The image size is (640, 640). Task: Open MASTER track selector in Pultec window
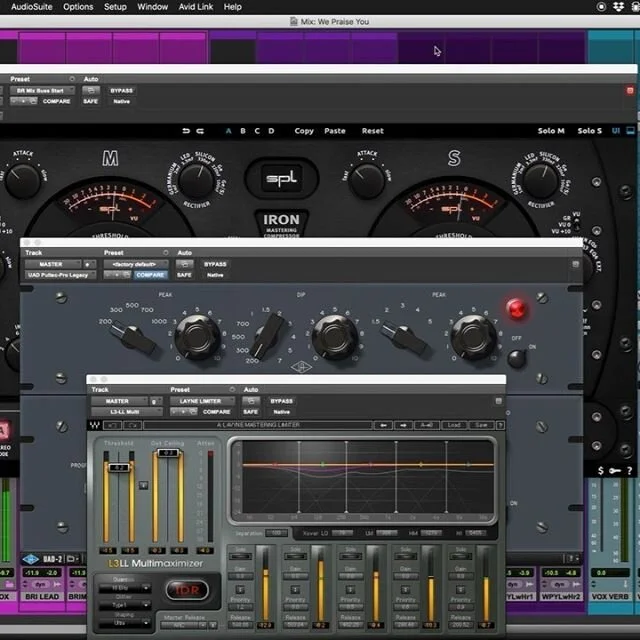pyautogui.click(x=53, y=264)
